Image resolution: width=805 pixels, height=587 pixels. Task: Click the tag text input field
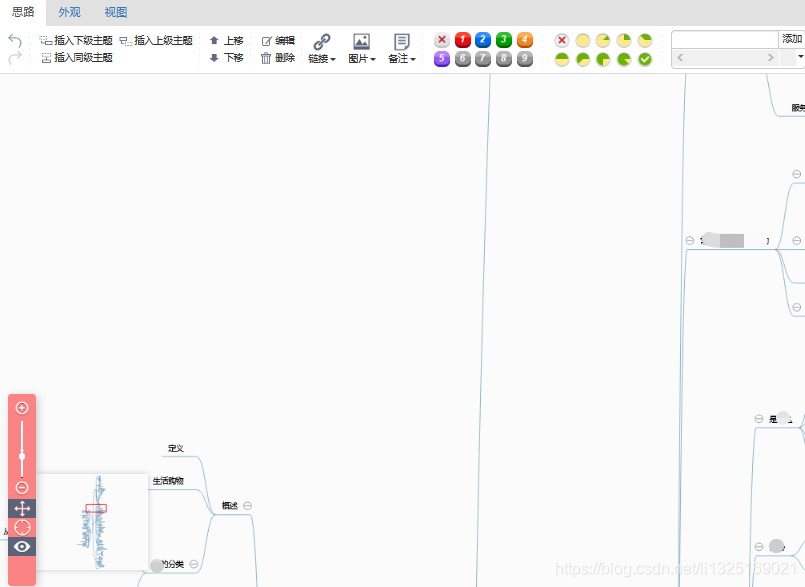725,40
